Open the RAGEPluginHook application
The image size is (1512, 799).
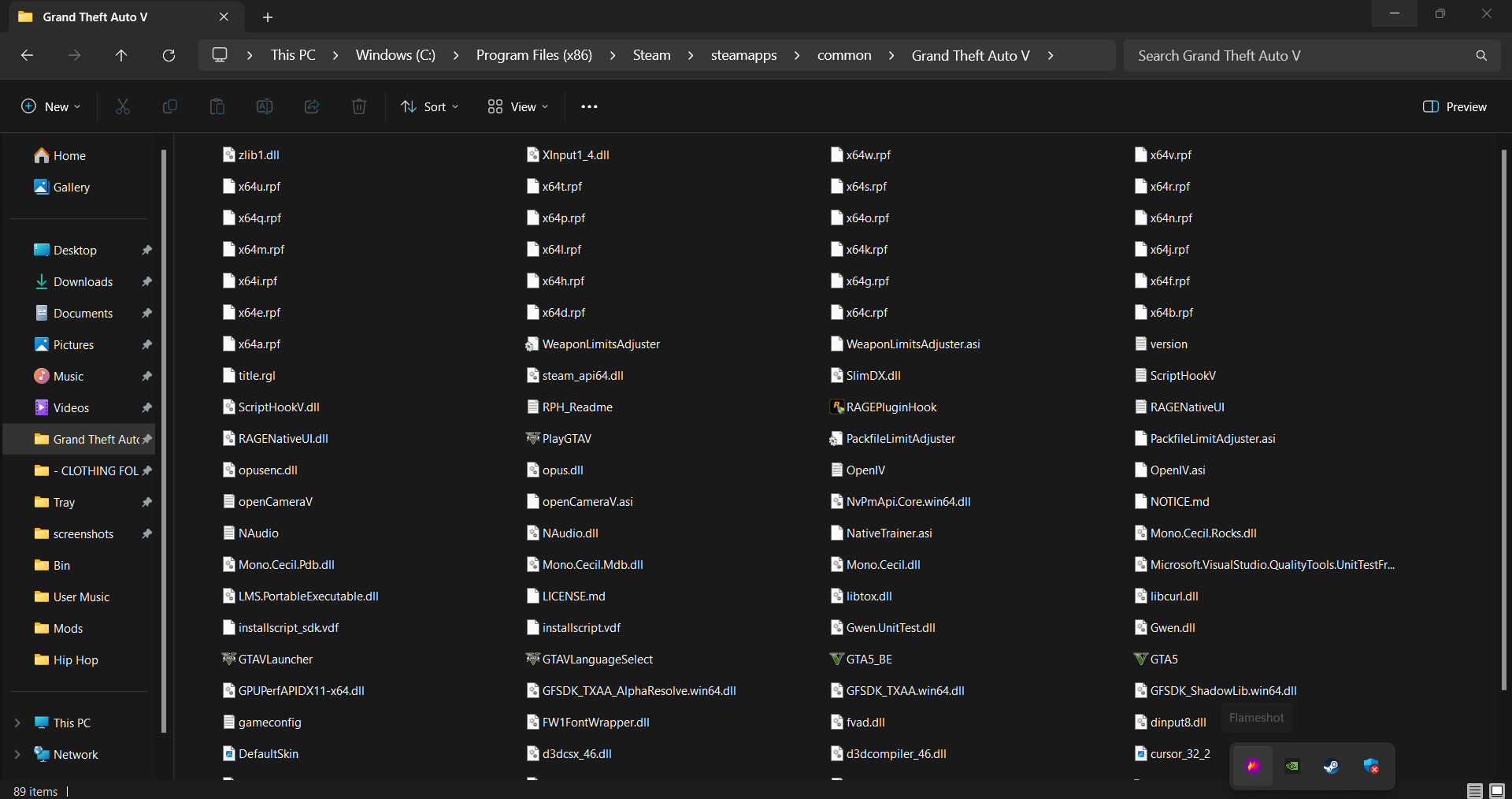(891, 407)
